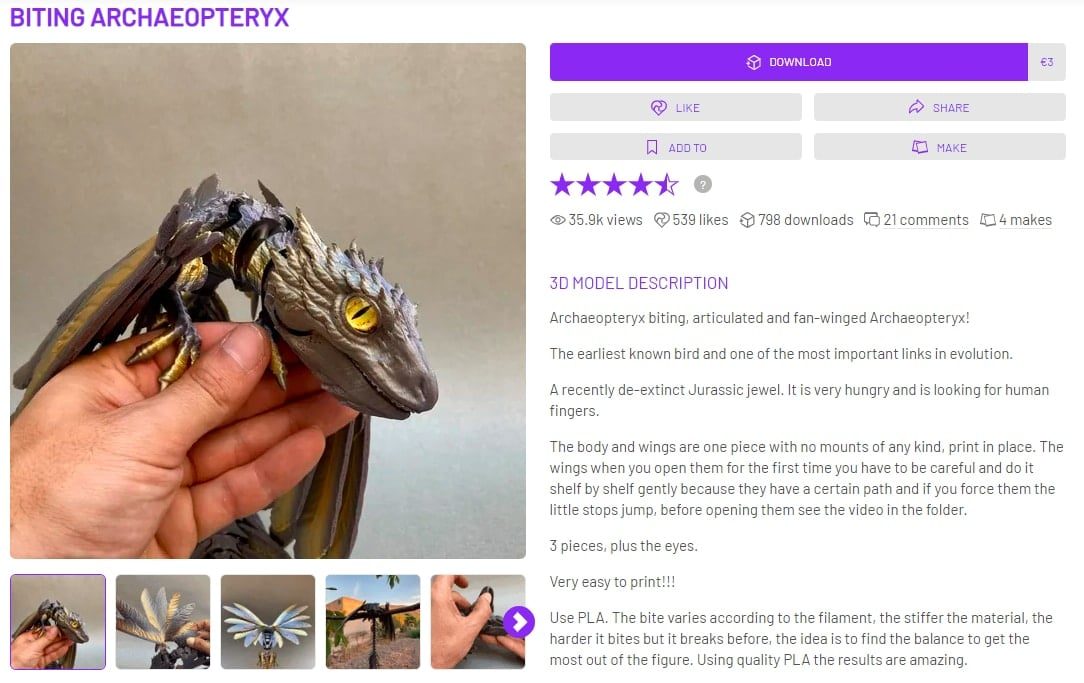Image resolution: width=1084 pixels, height=683 pixels.
Task: Open the 4 makes link
Action: click(x=1025, y=220)
